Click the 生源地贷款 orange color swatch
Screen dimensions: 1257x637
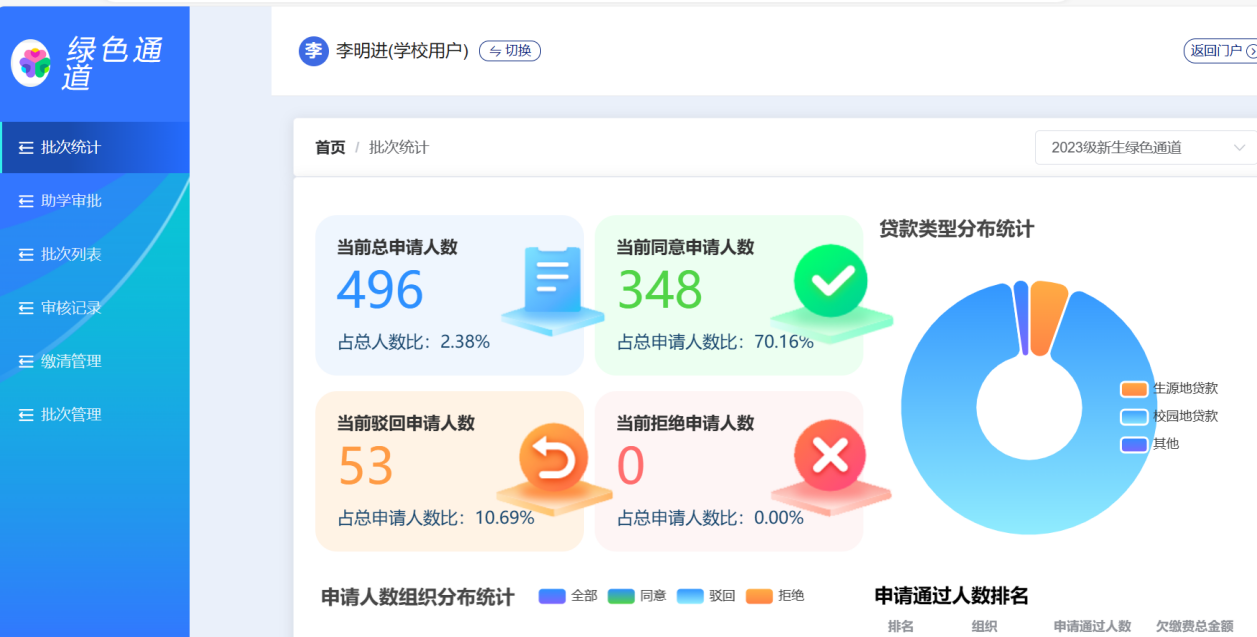point(1133,388)
